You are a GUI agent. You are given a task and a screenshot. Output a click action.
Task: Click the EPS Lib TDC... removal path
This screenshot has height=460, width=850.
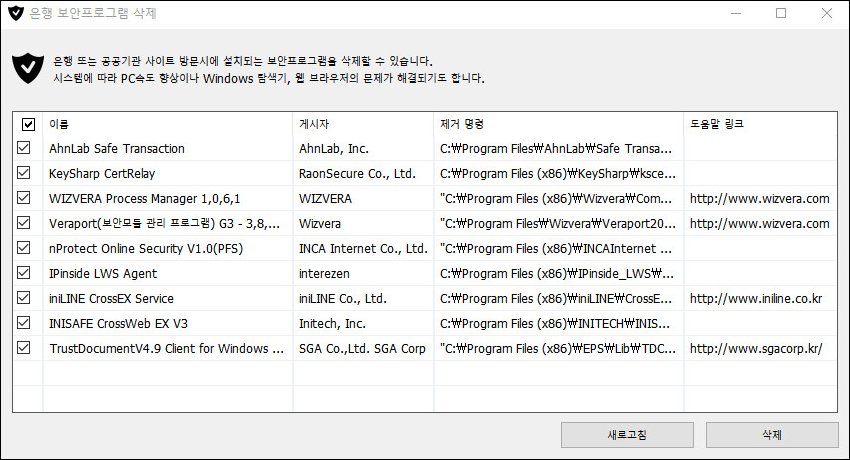point(558,348)
